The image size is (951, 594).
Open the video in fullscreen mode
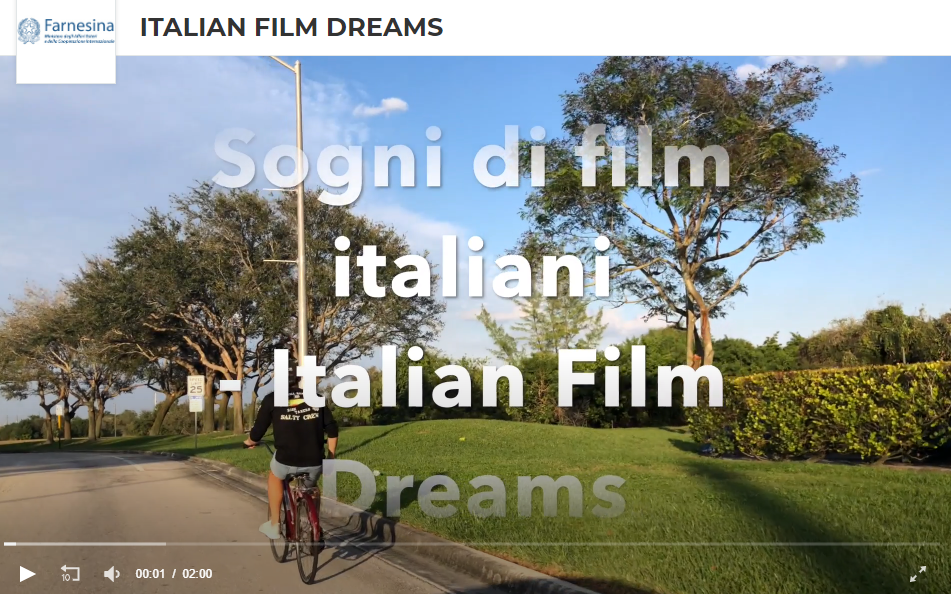click(x=918, y=573)
